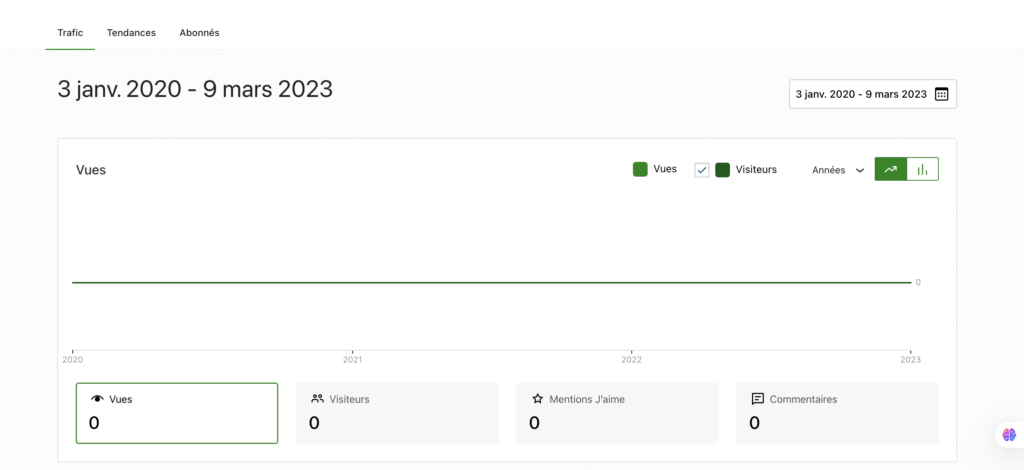The height and width of the screenshot is (470, 1024).
Task: Open the Années period dropdown
Action: tap(837, 170)
